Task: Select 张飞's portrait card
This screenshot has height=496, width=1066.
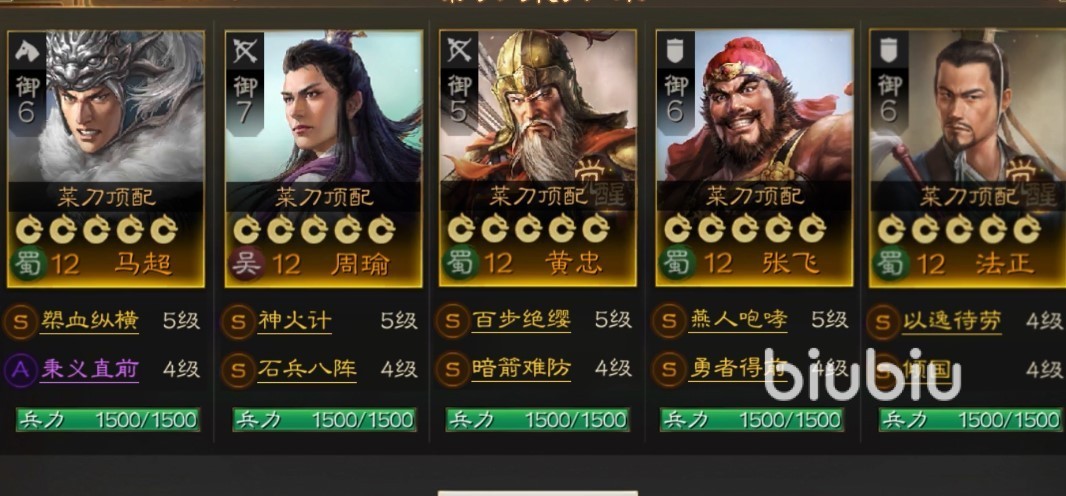Action: coord(754,158)
